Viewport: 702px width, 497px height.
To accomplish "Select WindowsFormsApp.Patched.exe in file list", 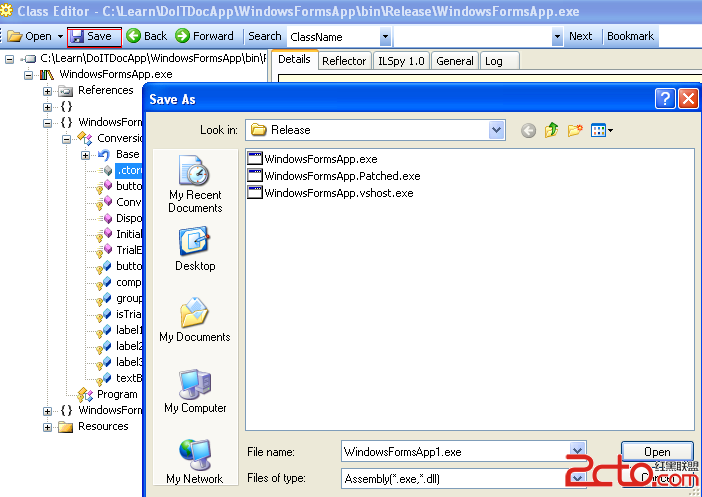I will 334,176.
